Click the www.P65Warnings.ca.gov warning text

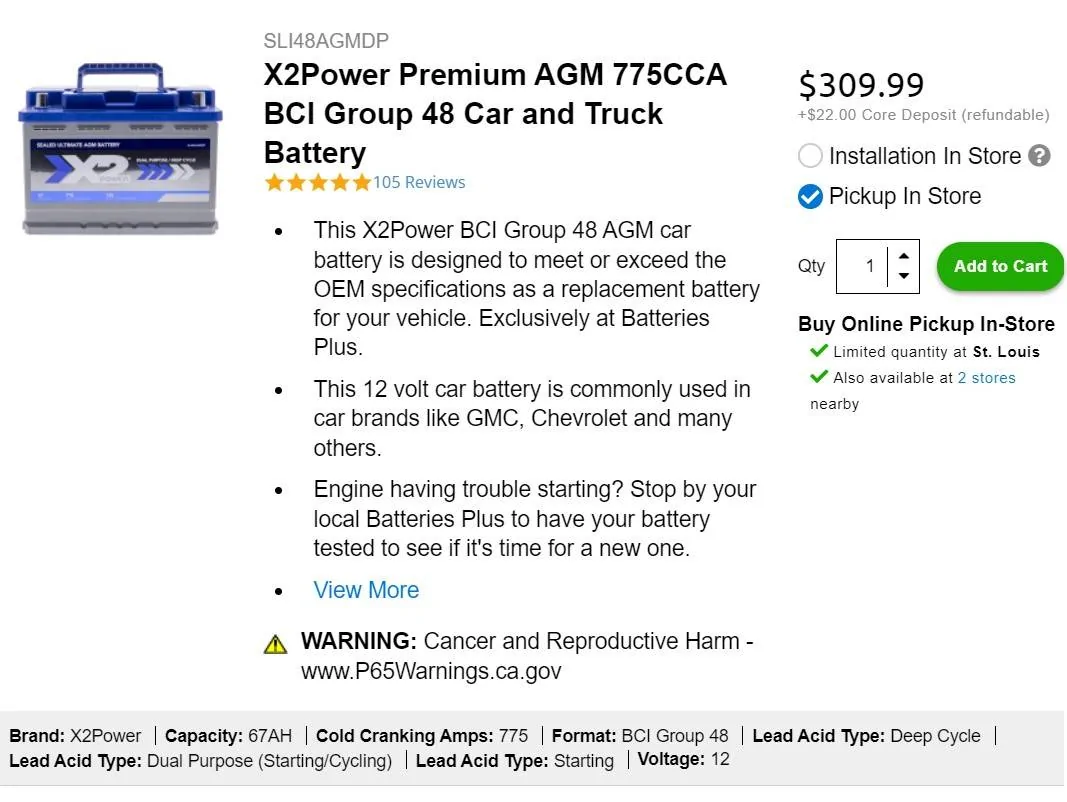(431, 671)
